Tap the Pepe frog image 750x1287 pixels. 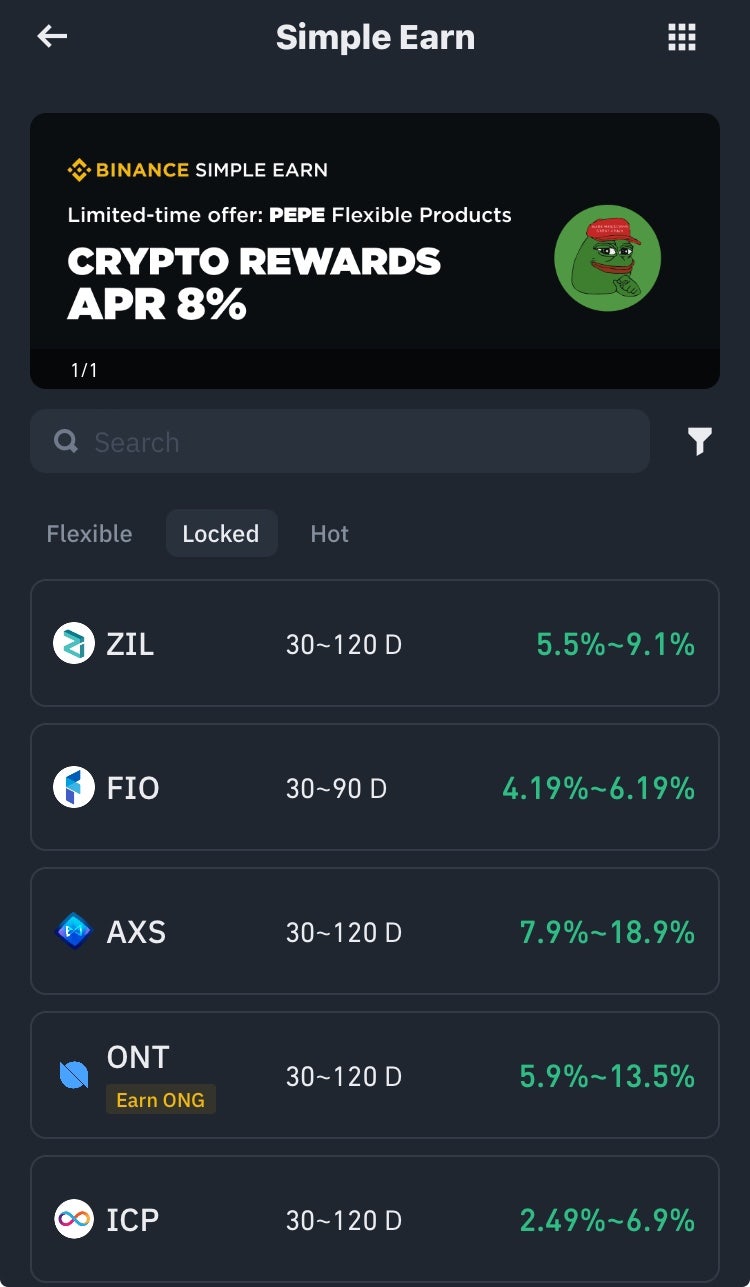(x=608, y=258)
